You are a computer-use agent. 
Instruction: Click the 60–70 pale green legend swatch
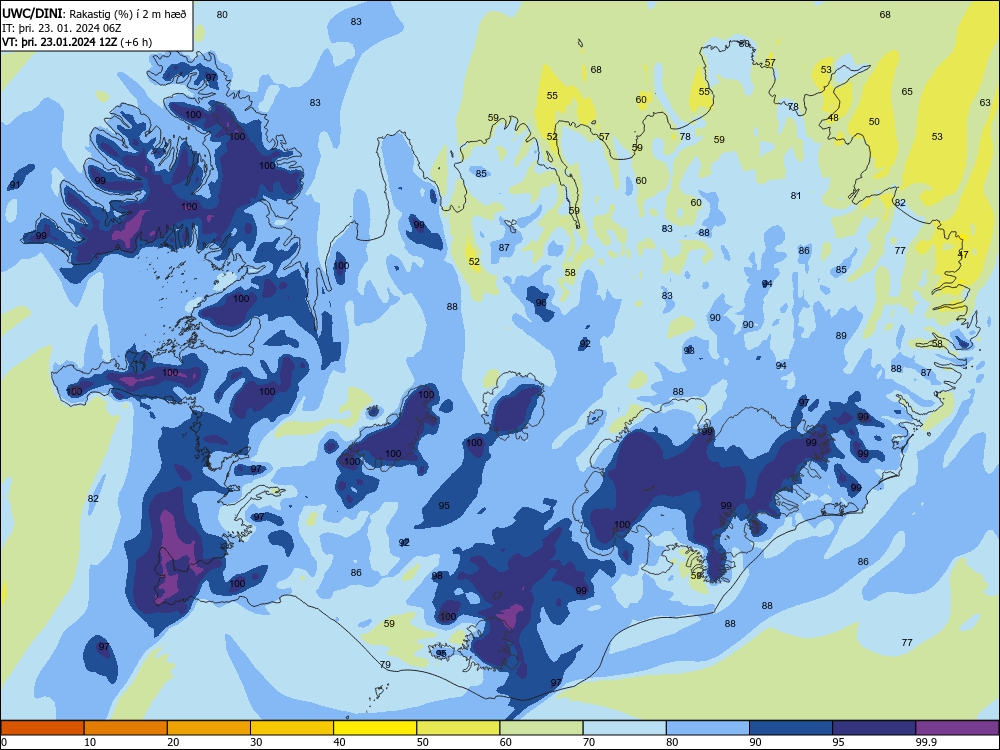point(541,728)
